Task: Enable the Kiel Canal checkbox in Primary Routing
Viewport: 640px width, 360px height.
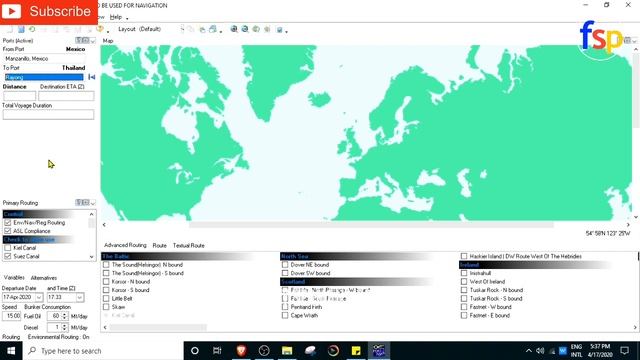Action: tap(7, 248)
